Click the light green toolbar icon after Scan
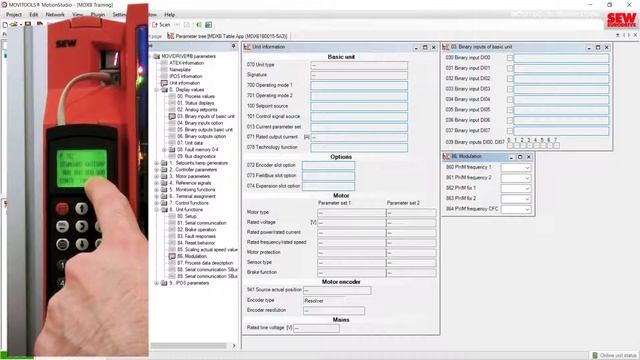 pos(199,25)
